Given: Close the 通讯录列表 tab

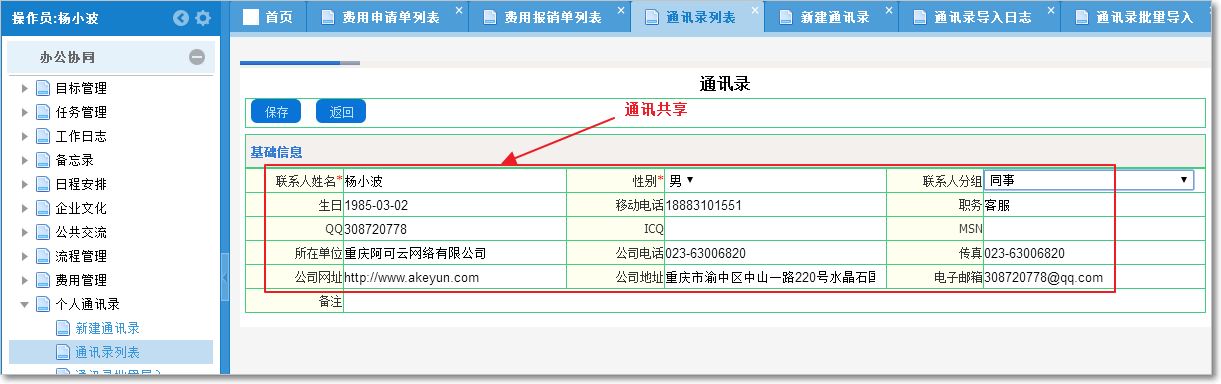Looking at the screenshot, I should (x=755, y=10).
